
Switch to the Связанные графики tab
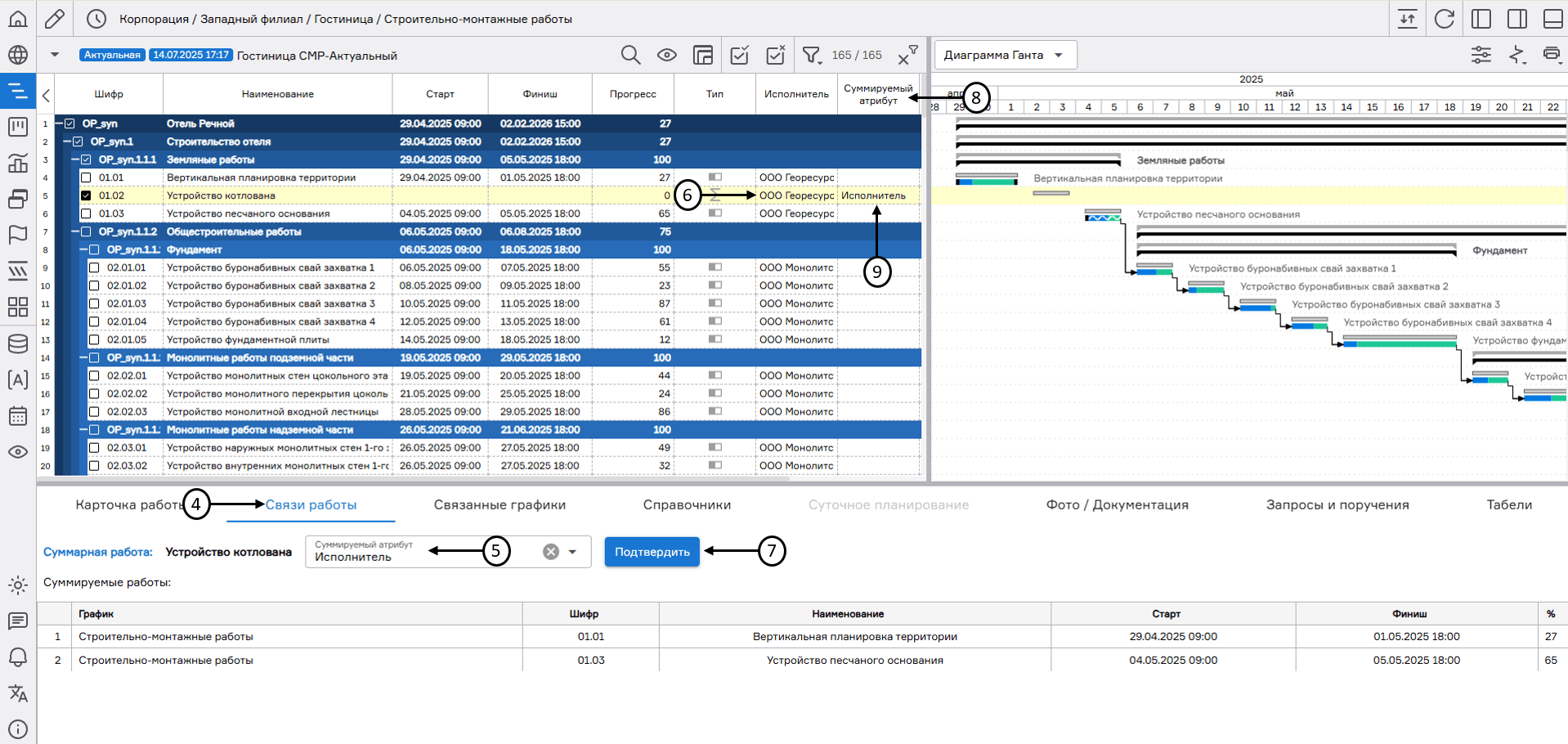(x=500, y=504)
